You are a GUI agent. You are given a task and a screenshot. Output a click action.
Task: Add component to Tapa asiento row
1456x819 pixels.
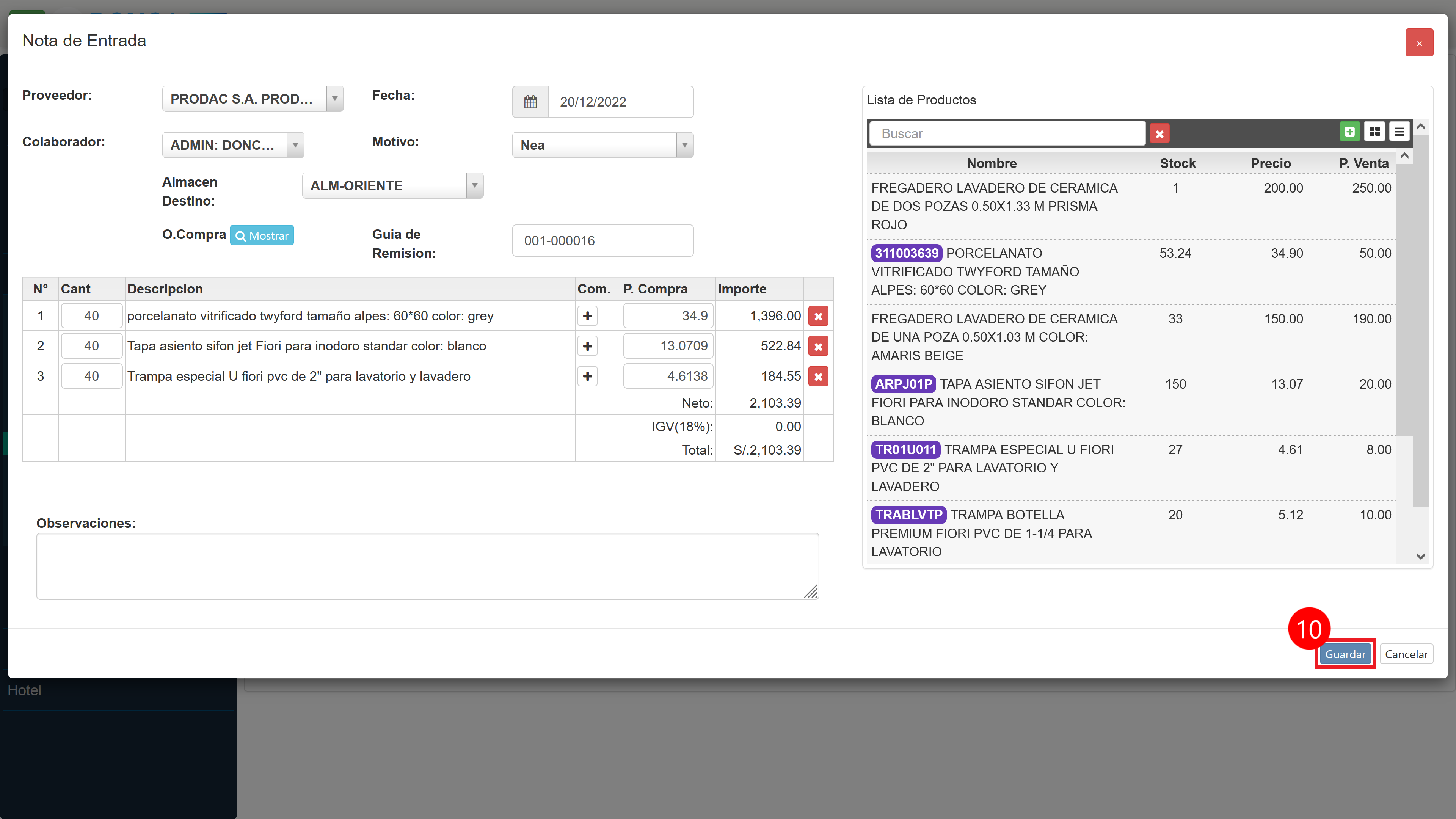588,346
